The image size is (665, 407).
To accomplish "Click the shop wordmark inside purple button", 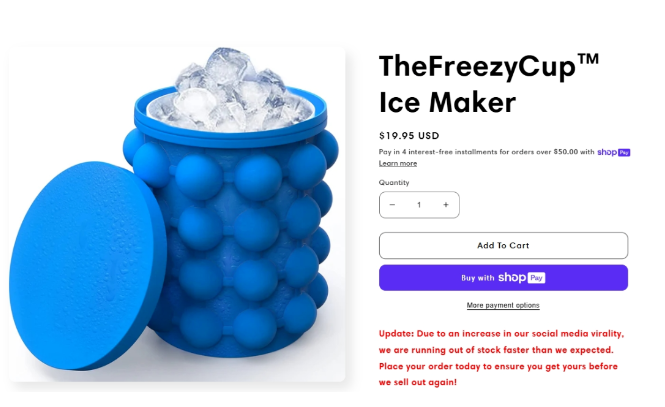I will tap(512, 278).
